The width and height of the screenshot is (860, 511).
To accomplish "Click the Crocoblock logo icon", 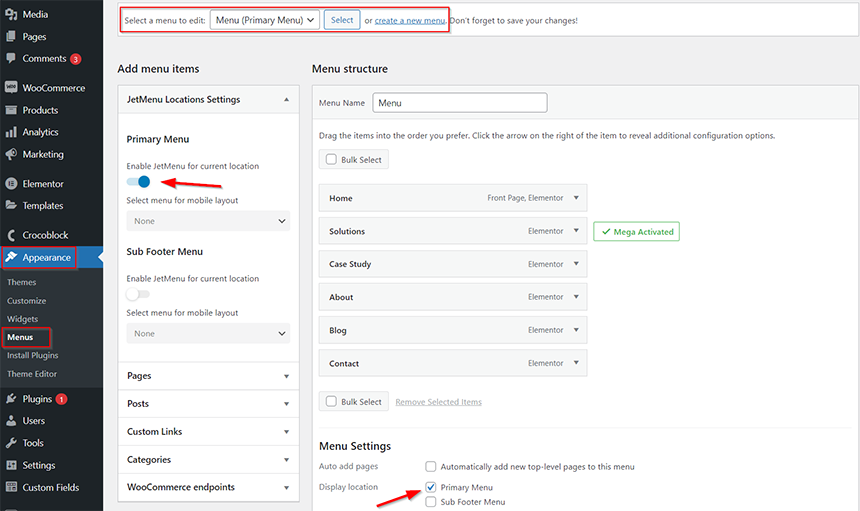I will (x=11, y=235).
